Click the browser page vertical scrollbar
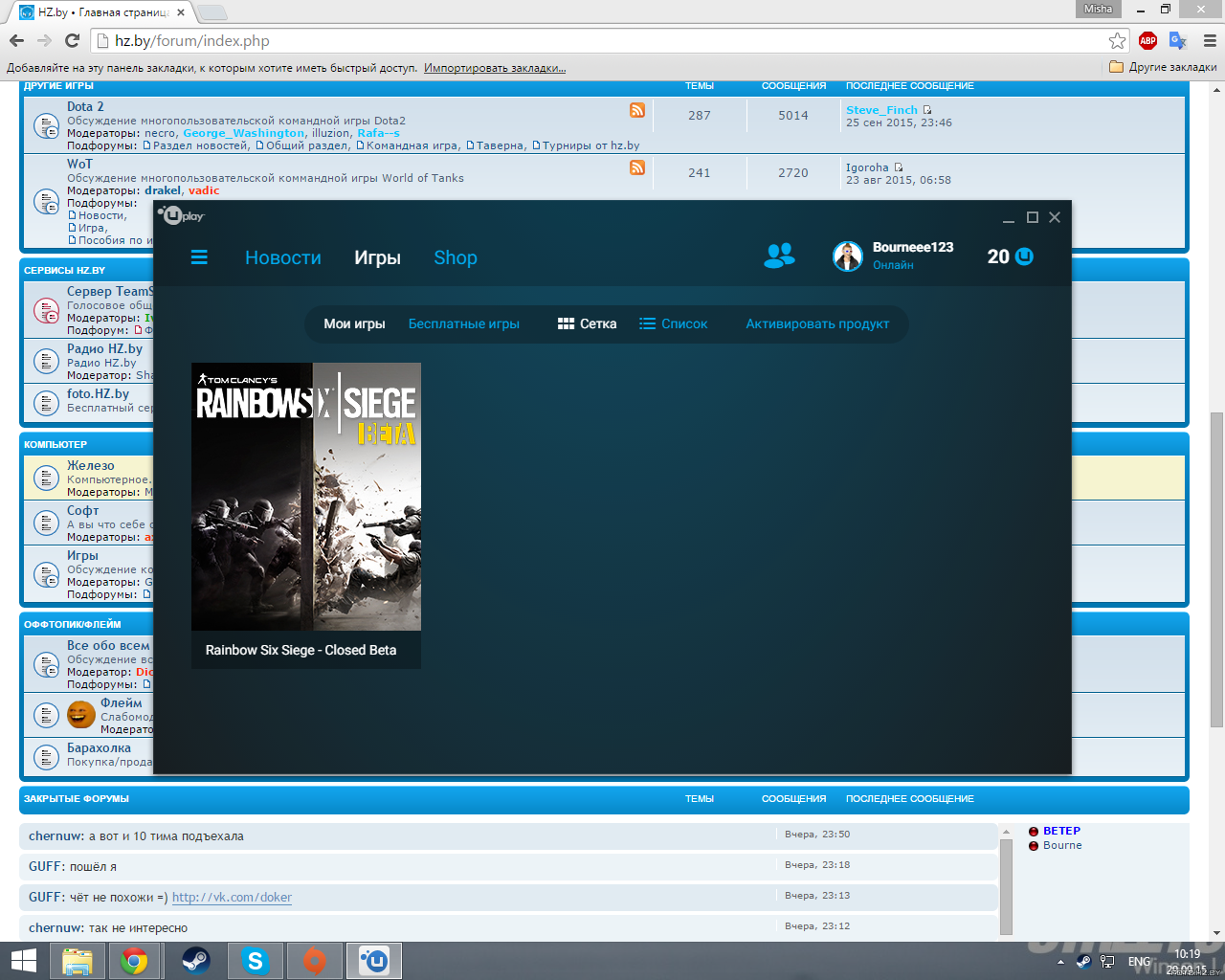The height and width of the screenshot is (980, 1225). [x=1216, y=569]
